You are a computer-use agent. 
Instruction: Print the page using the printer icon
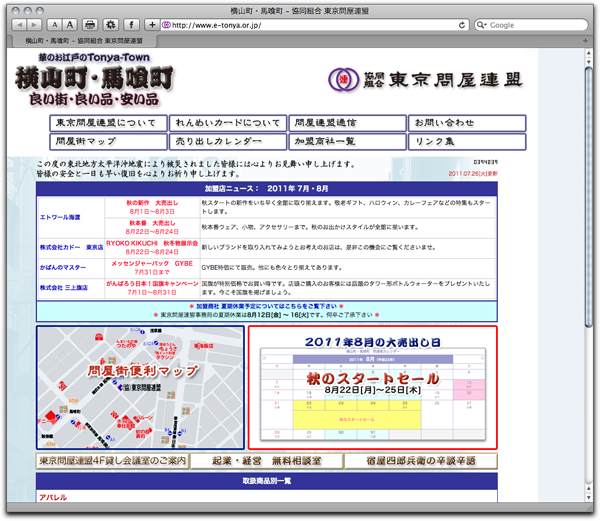pos(90,25)
